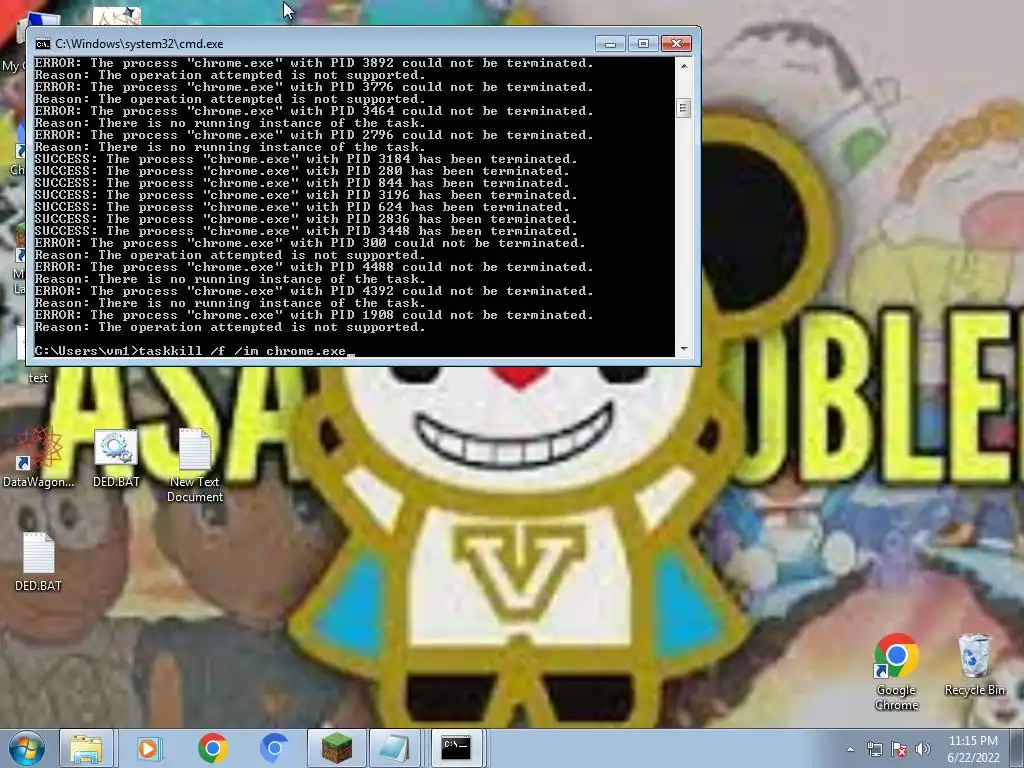Viewport: 1024px width, 768px height.
Task: Open the clock showing 11:15 PM
Action: click(x=973, y=748)
